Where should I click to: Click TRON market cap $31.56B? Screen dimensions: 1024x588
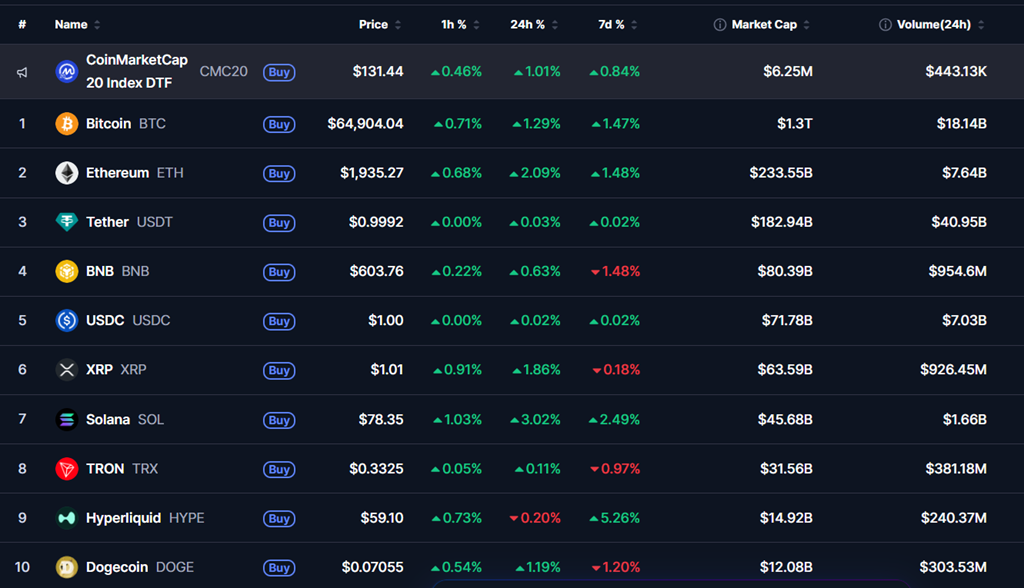[x=786, y=468]
